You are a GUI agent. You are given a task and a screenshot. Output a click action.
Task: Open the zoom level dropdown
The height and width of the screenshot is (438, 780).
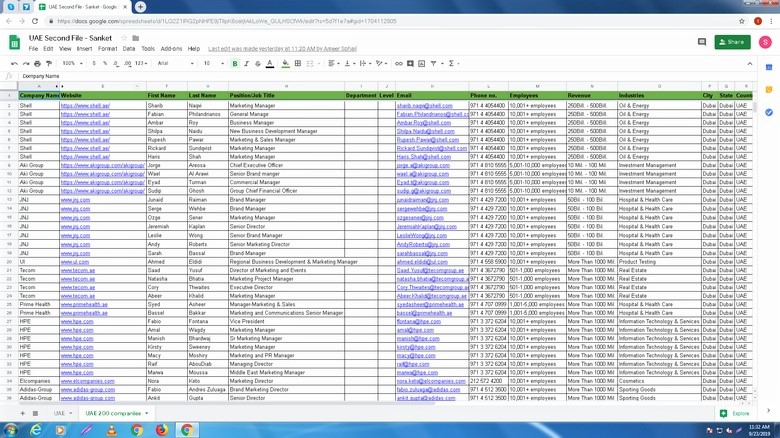click(x=72, y=63)
